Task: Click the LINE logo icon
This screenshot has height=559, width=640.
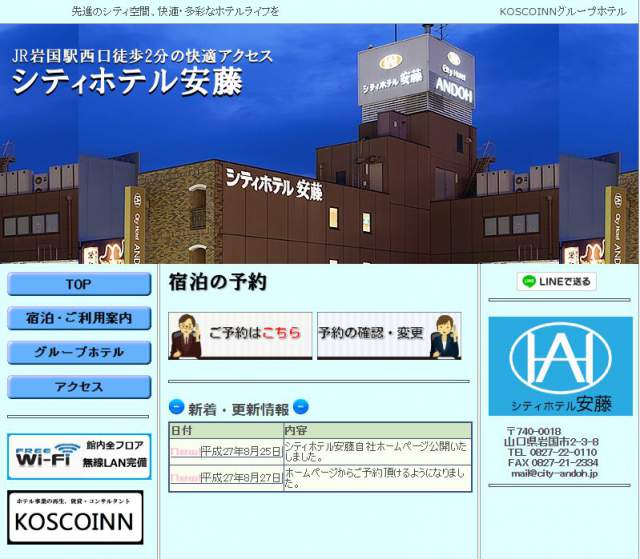Action: [x=529, y=282]
